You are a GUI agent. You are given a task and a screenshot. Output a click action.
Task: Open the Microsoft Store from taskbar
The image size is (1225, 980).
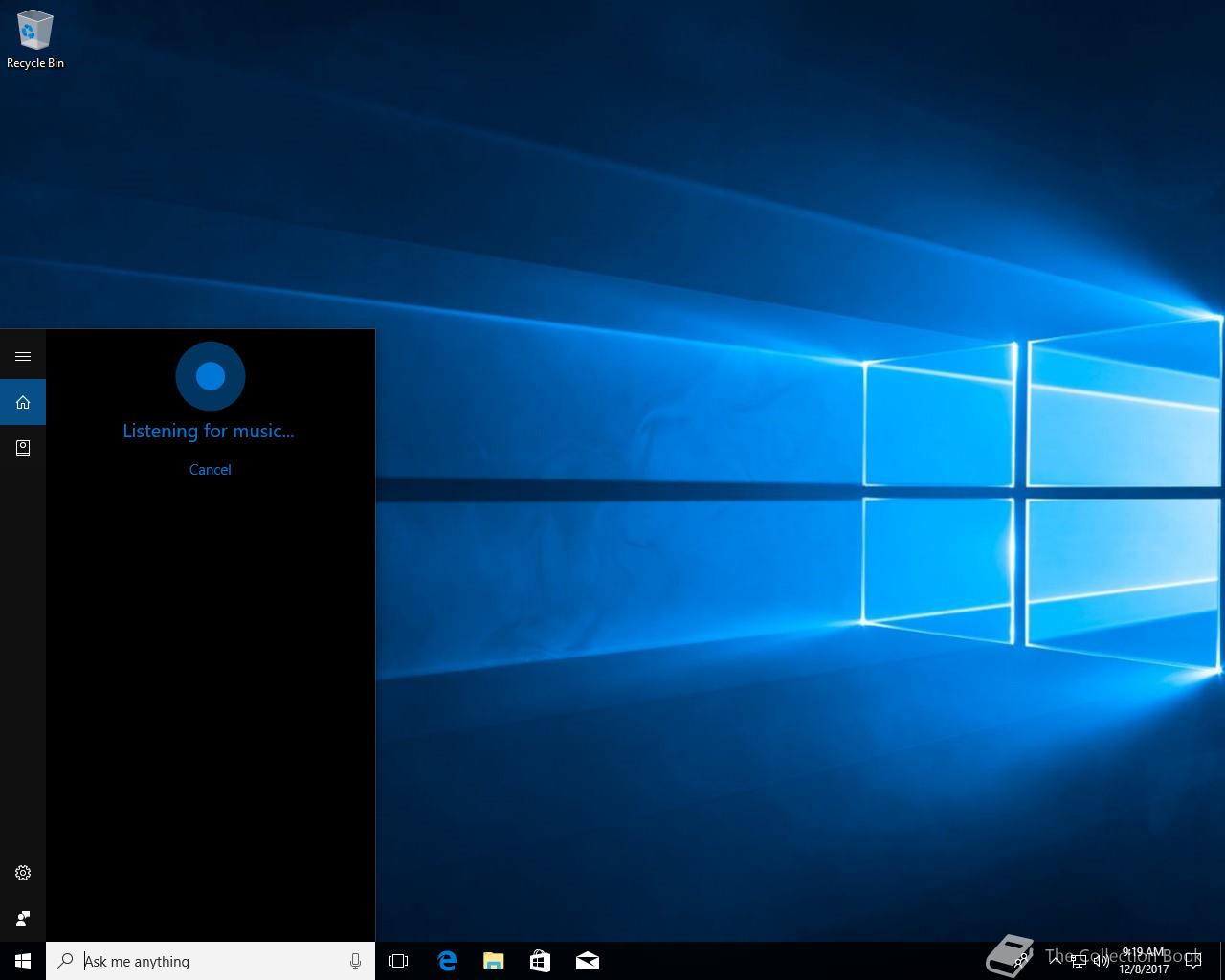click(x=540, y=961)
